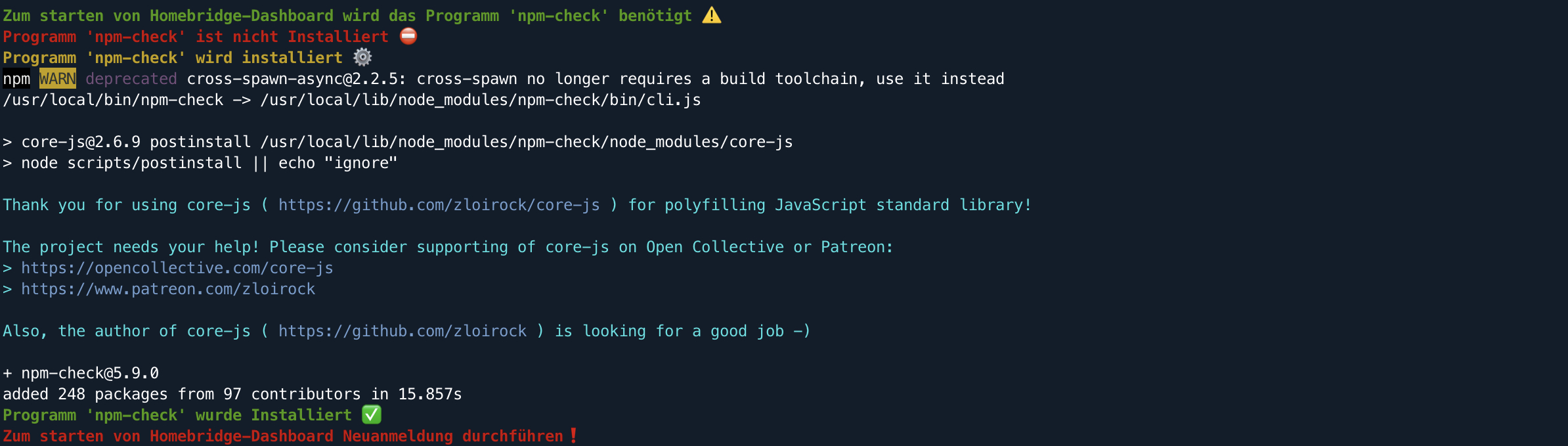The width and height of the screenshot is (1568, 446).
Task: Click the yellow warning triangle emoji
Action: coord(711,15)
